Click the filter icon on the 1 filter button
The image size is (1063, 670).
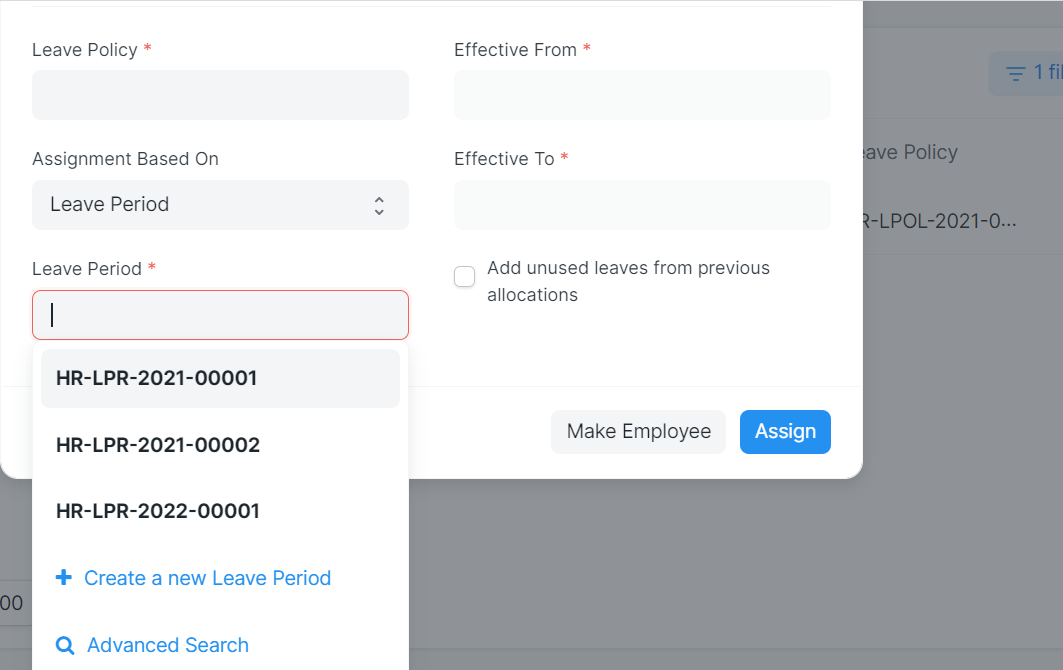(1017, 72)
